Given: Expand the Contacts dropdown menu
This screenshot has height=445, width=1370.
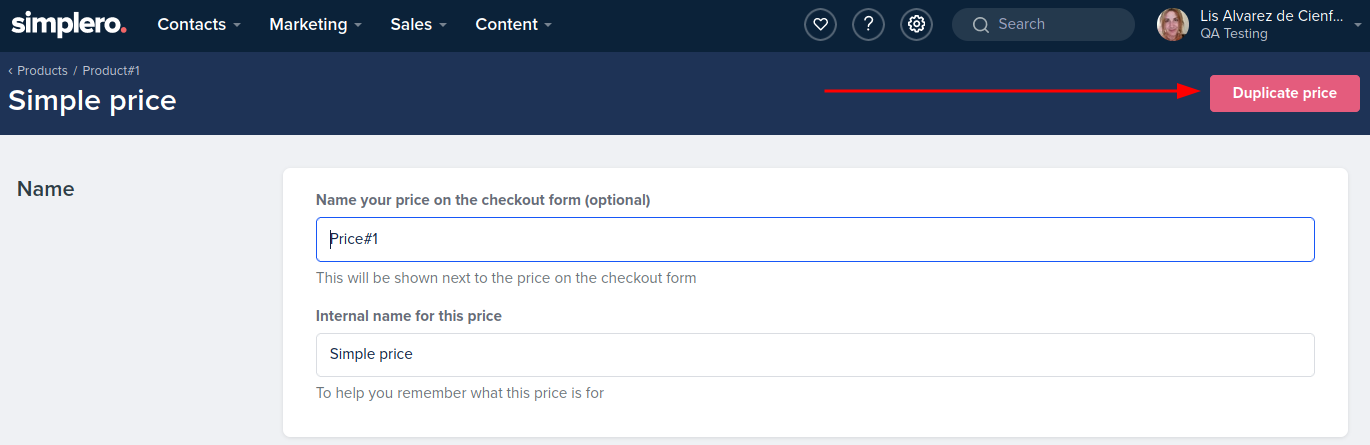Looking at the screenshot, I should [199, 24].
